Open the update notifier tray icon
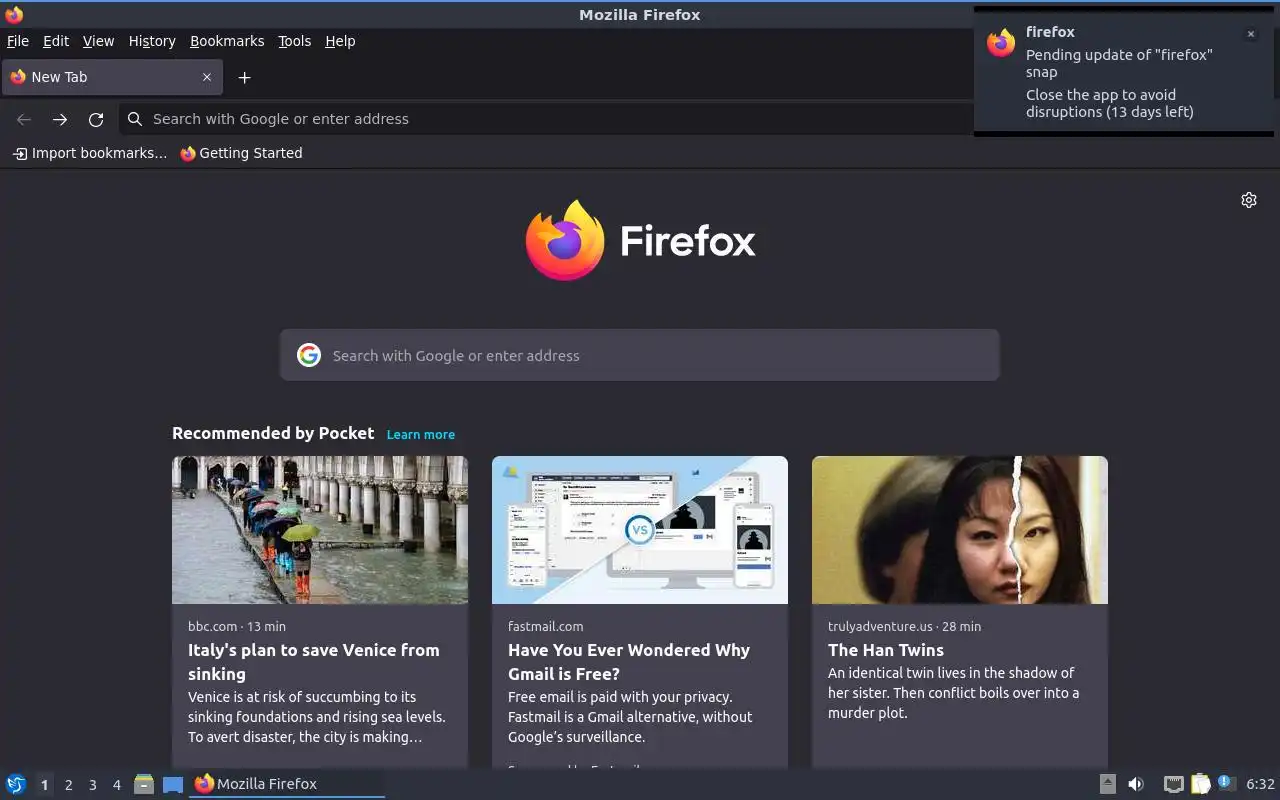The image size is (1280, 800). point(1226,783)
